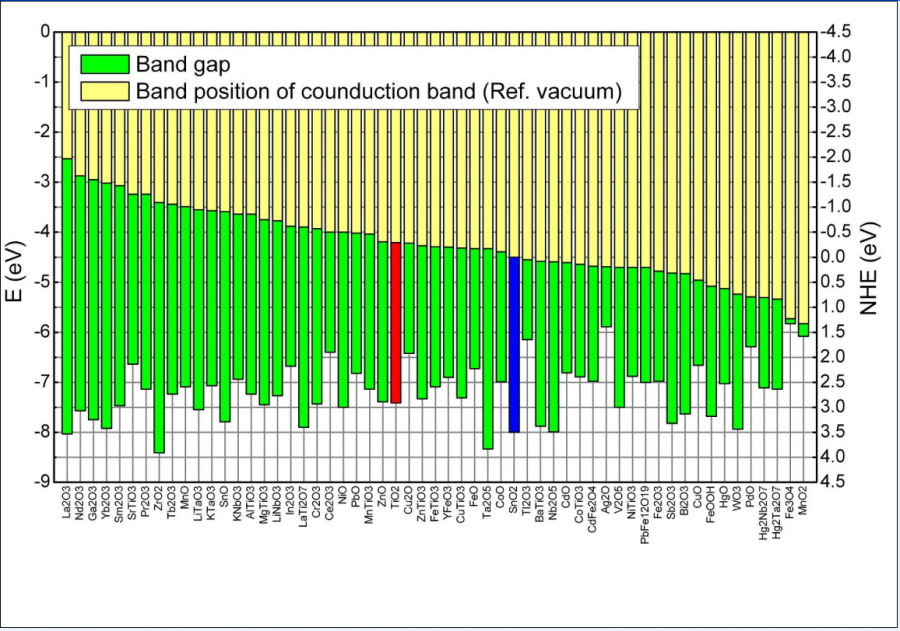The width and height of the screenshot is (900, 631).
Task: Click the NiO axis label
Action: 344,495
